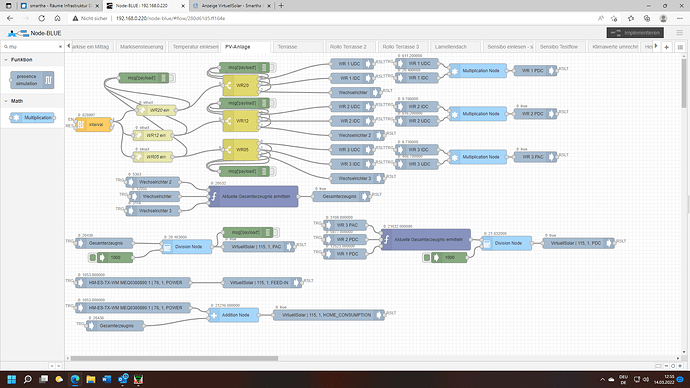Viewport: 690px width, 388px height.
Task: Zoom out the workspace with minus icon
Action: pyautogui.click(x=666, y=366)
